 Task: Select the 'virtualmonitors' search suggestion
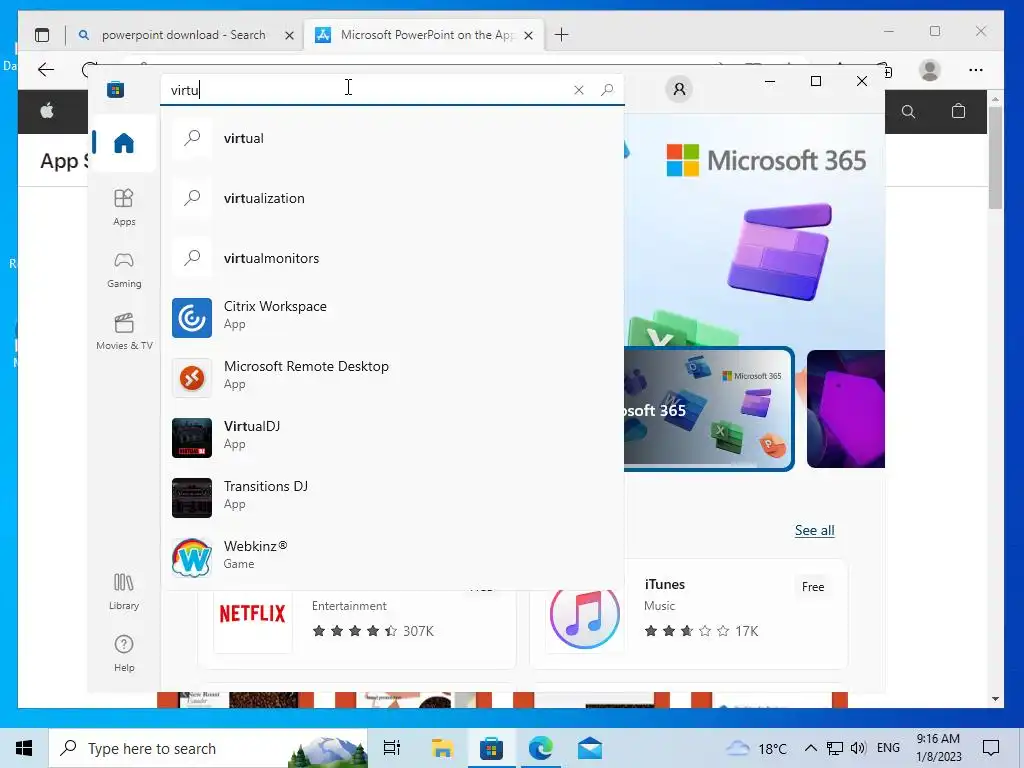[392, 259]
